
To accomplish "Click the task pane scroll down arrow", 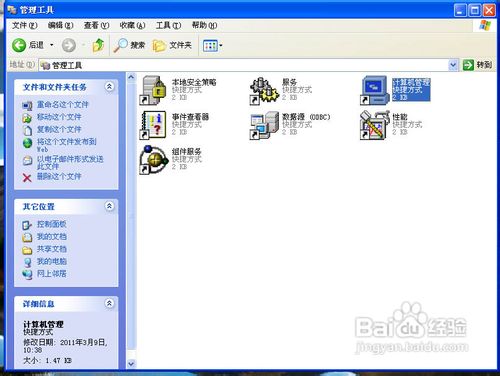I will [131, 364].
